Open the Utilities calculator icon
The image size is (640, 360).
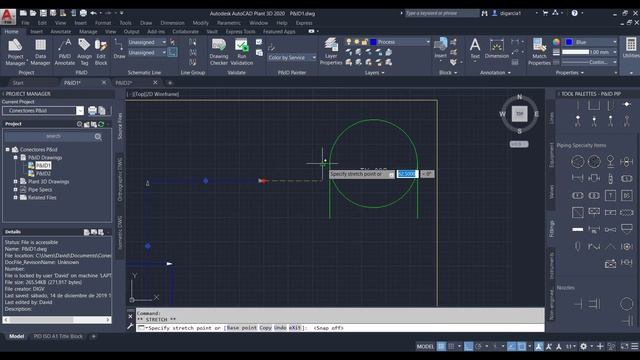coord(631,44)
